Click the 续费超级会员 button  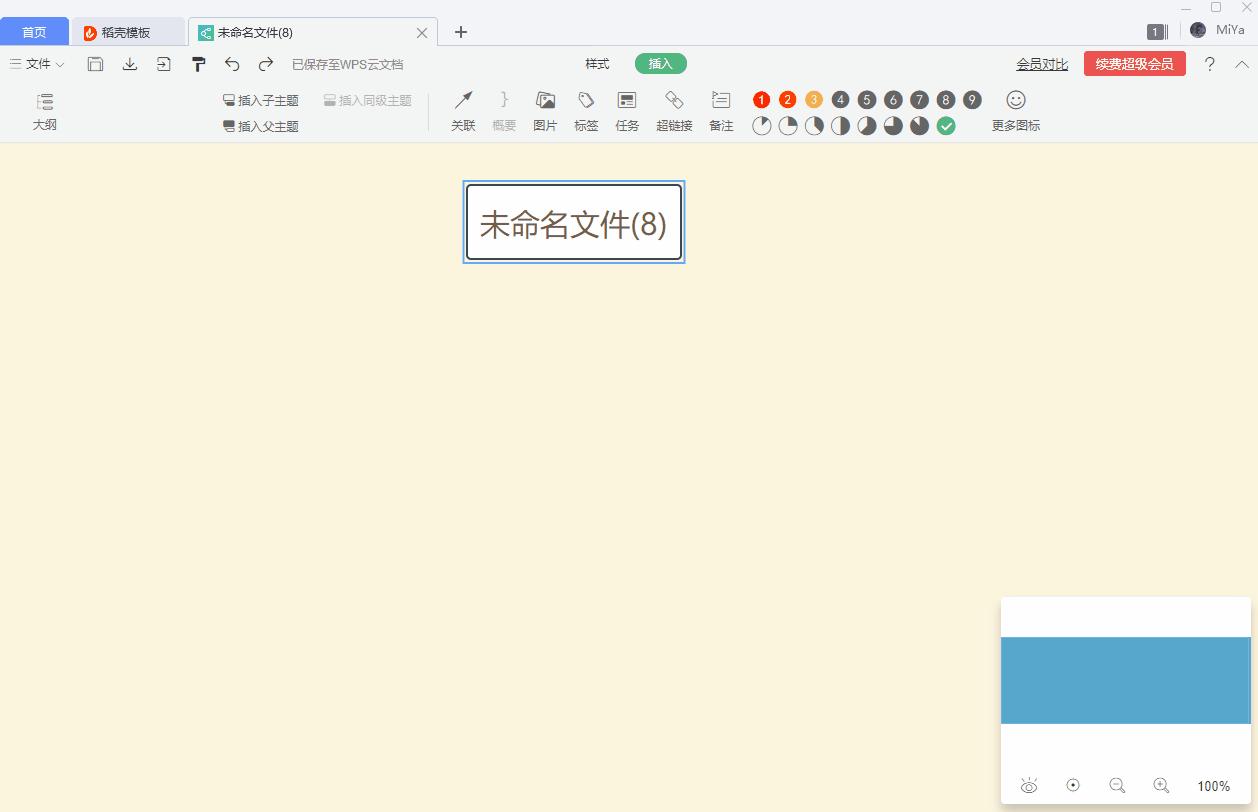point(1134,62)
